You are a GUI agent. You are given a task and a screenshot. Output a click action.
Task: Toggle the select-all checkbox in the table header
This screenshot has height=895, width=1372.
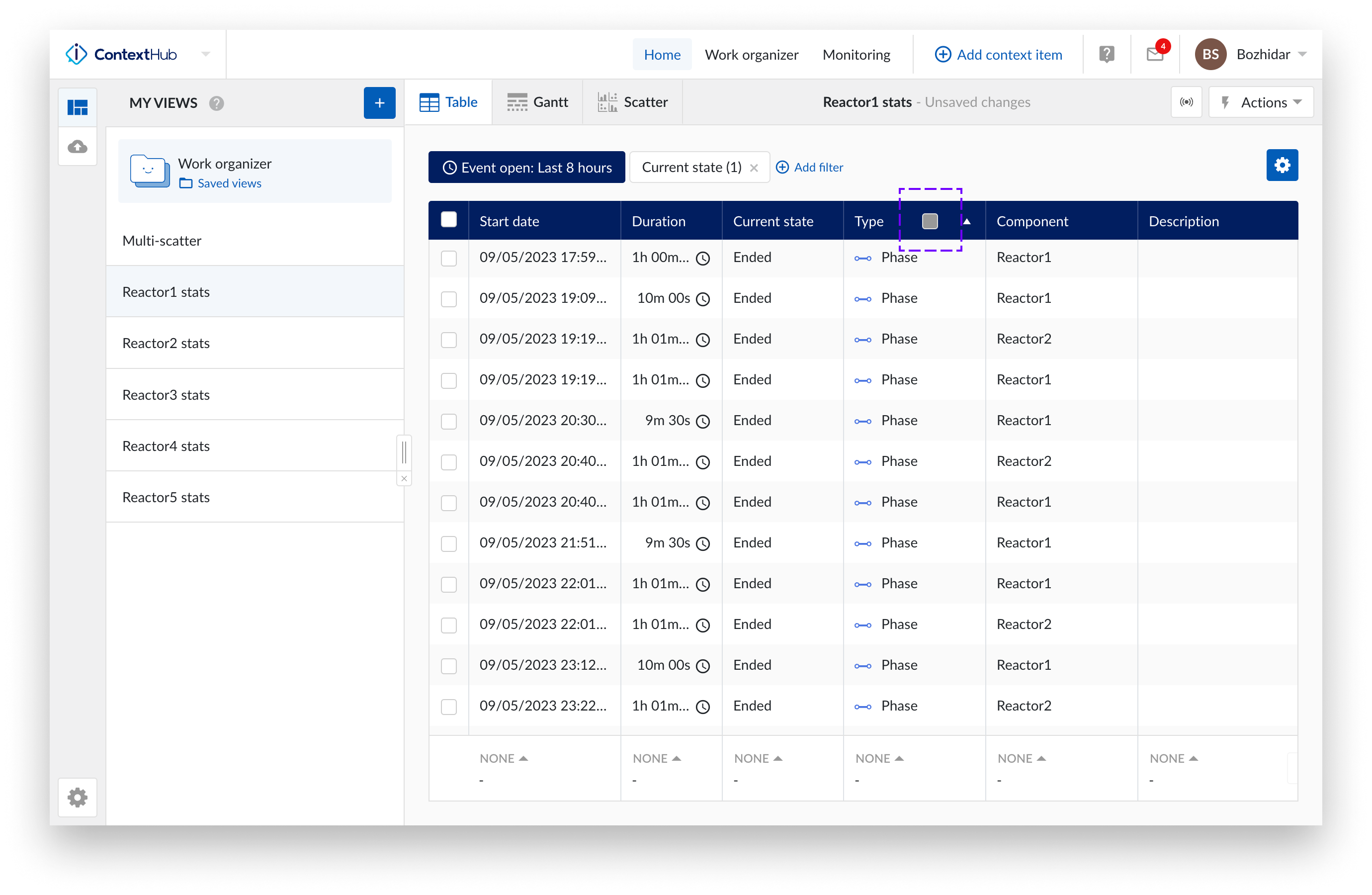449,220
